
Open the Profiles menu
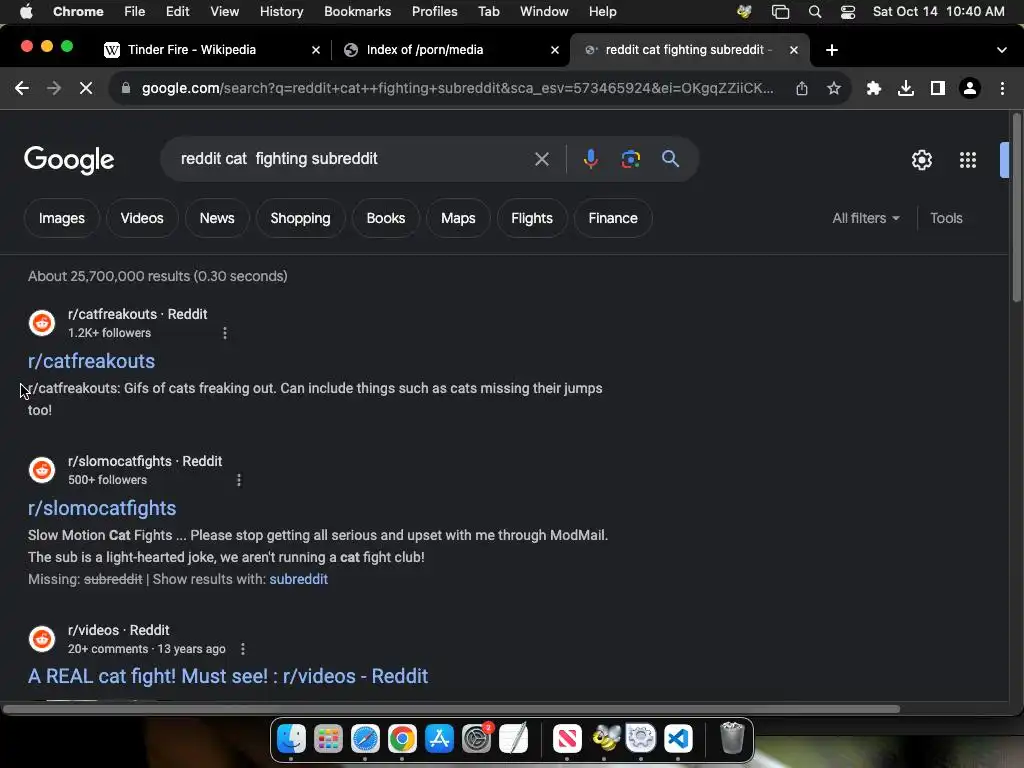tap(434, 11)
